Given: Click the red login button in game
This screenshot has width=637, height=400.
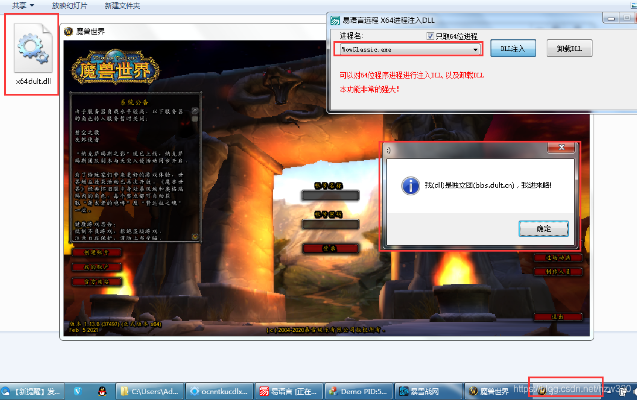Looking at the screenshot, I should point(330,248).
